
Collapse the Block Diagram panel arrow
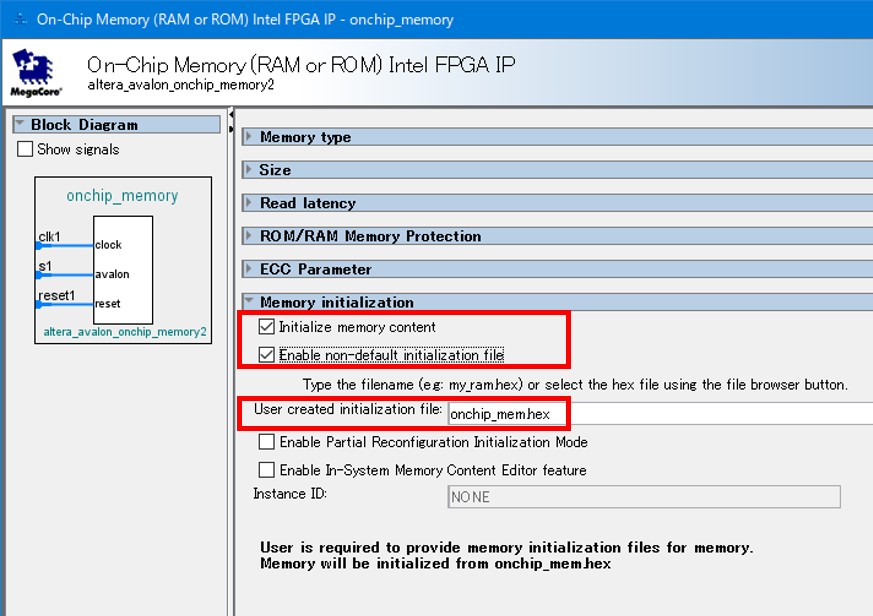20,125
